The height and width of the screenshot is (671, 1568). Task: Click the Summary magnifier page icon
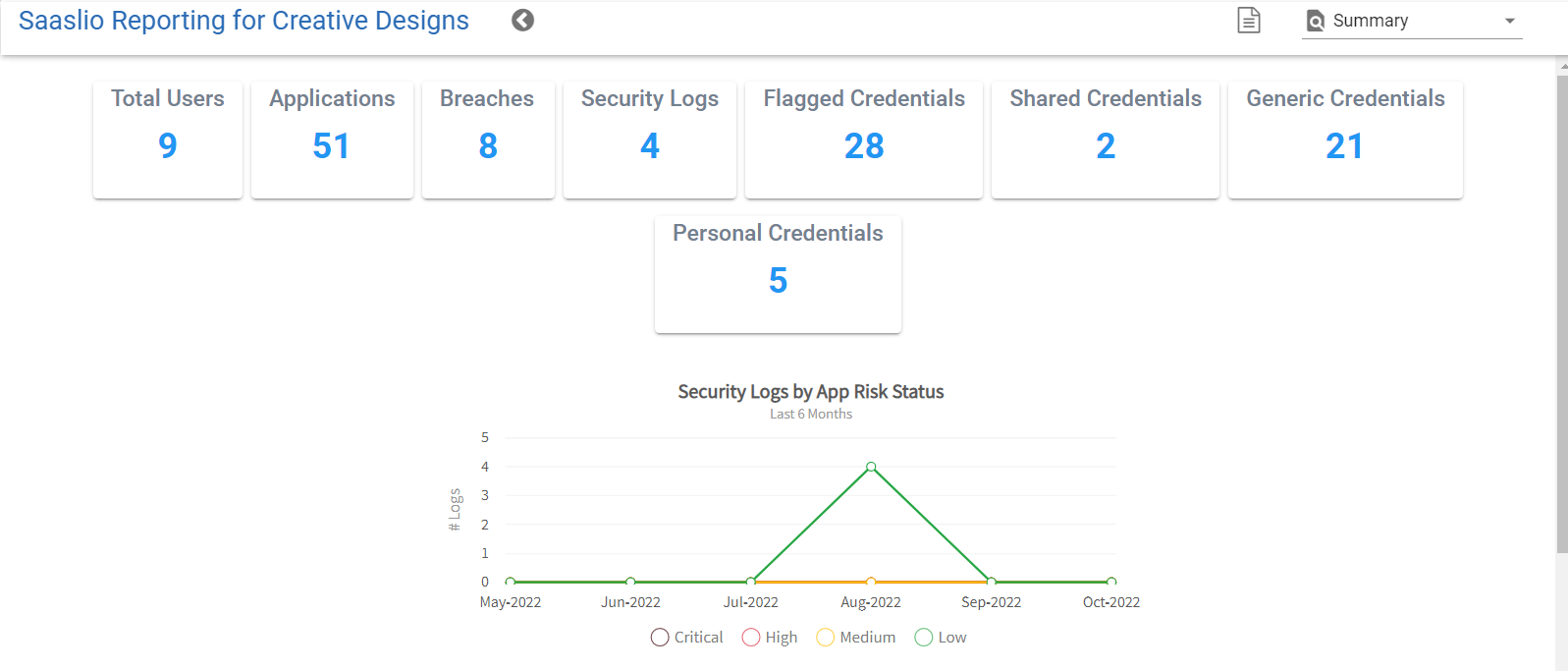coord(1316,22)
